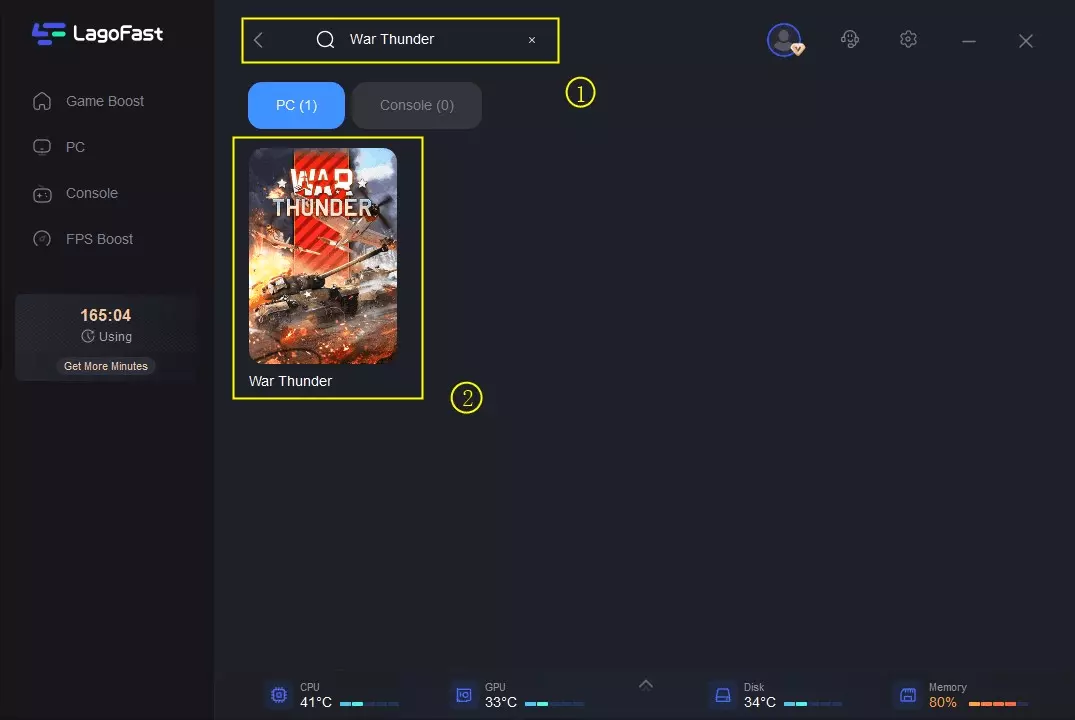Image resolution: width=1075 pixels, height=720 pixels.
Task: Clear the War Thunder search text
Action: 531,40
